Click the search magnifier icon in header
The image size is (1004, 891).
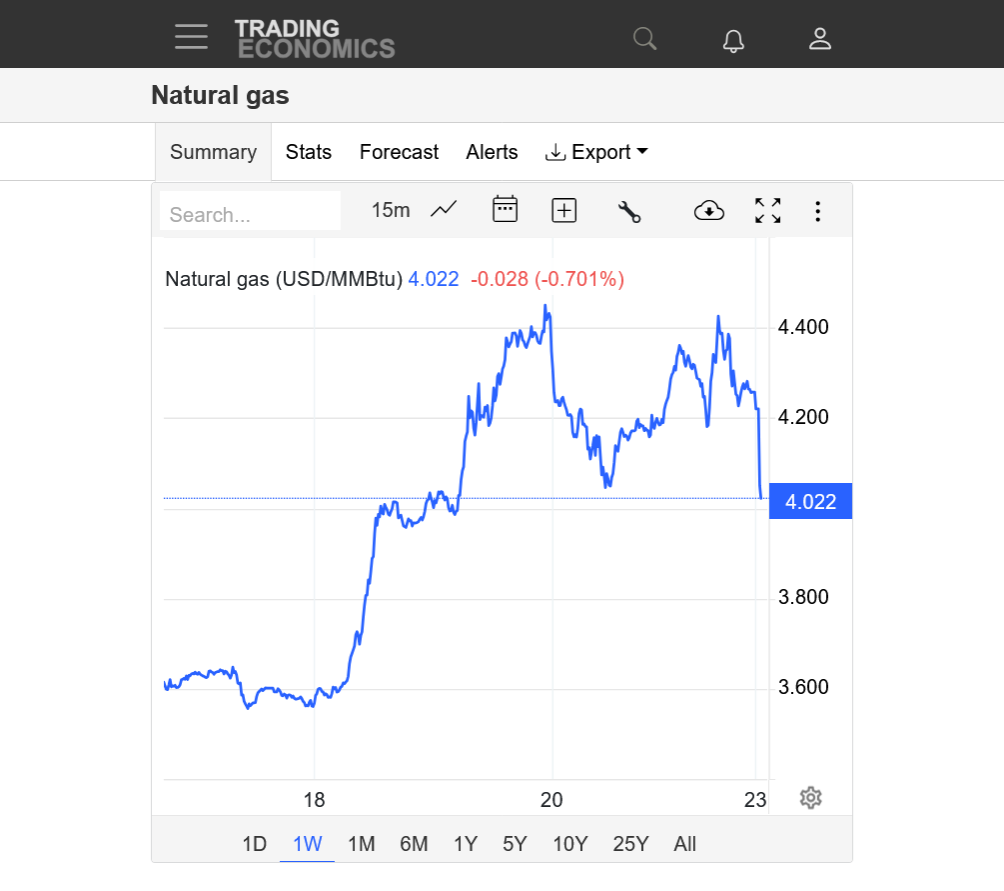click(646, 39)
